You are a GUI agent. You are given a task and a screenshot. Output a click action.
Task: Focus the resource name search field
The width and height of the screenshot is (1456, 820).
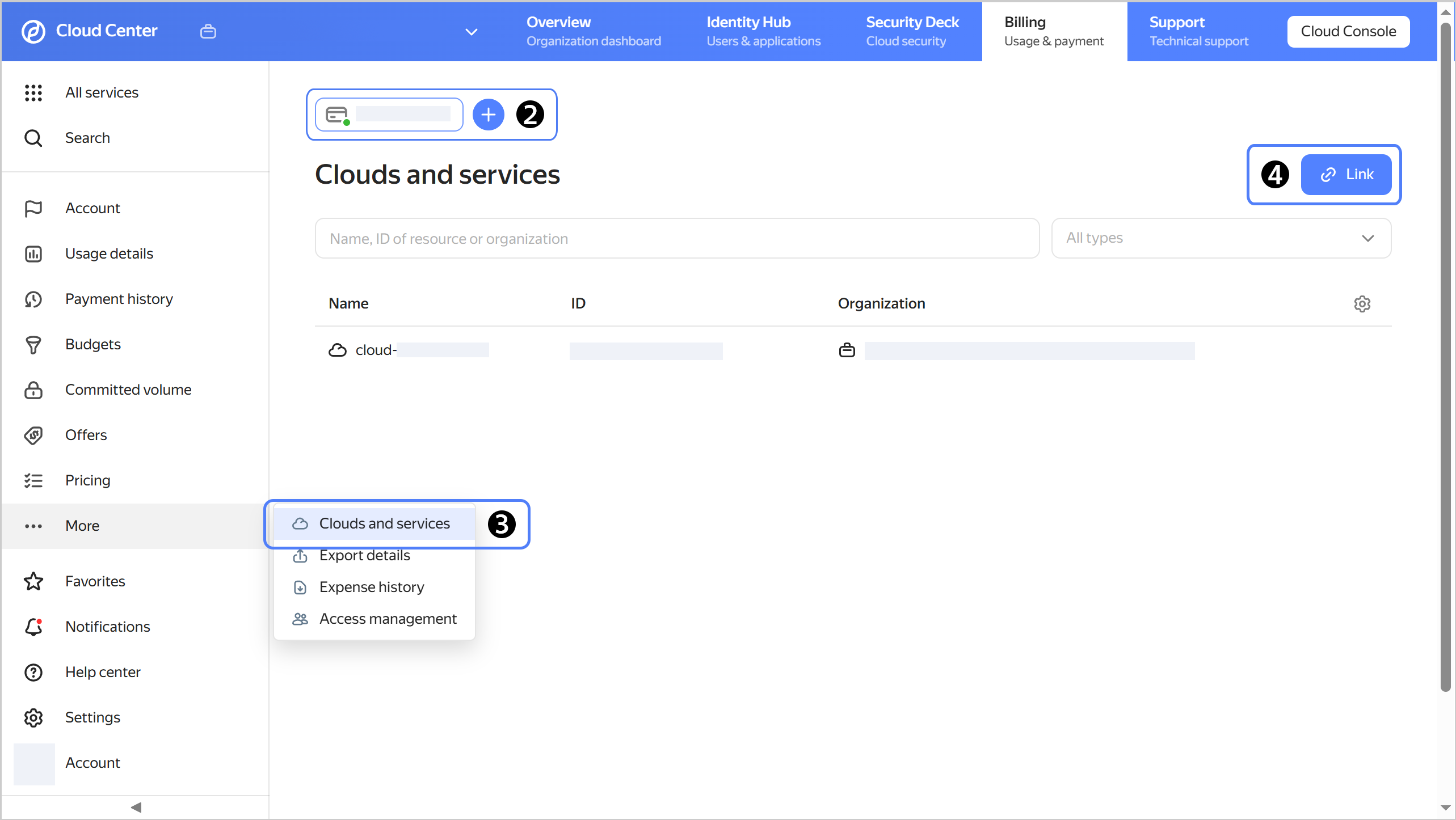[x=676, y=239]
